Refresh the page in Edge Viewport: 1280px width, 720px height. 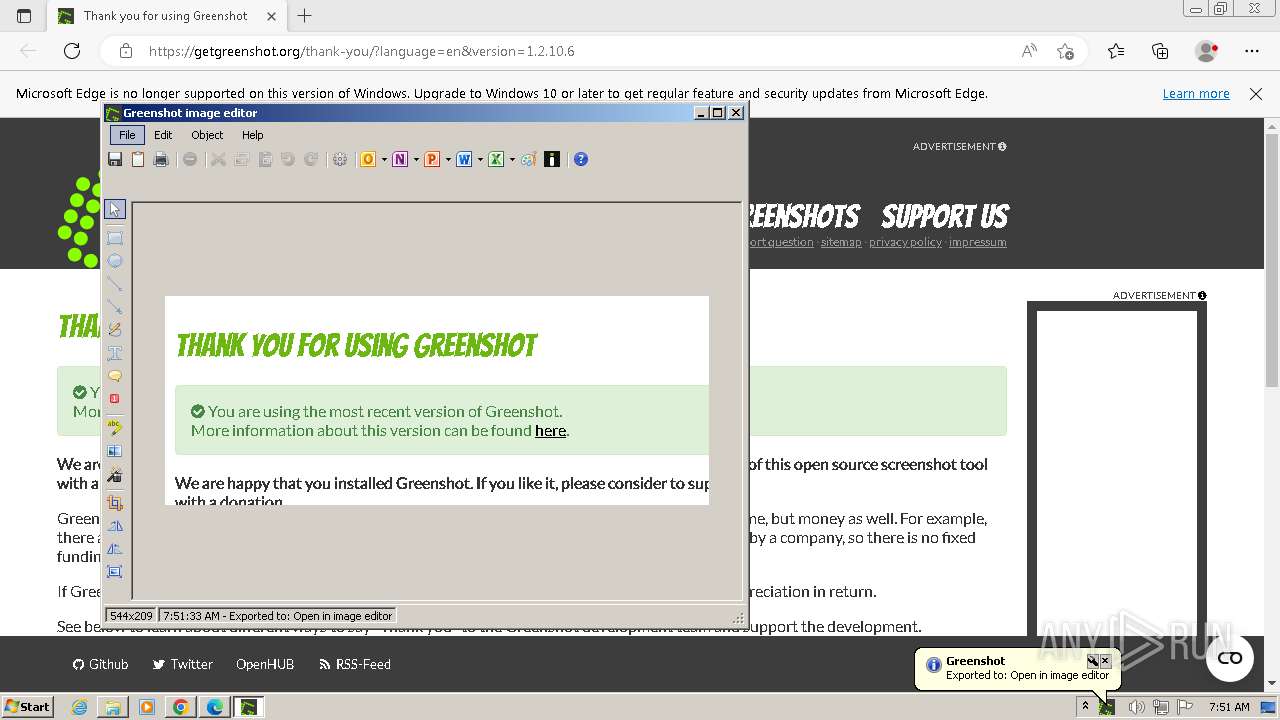click(x=72, y=51)
